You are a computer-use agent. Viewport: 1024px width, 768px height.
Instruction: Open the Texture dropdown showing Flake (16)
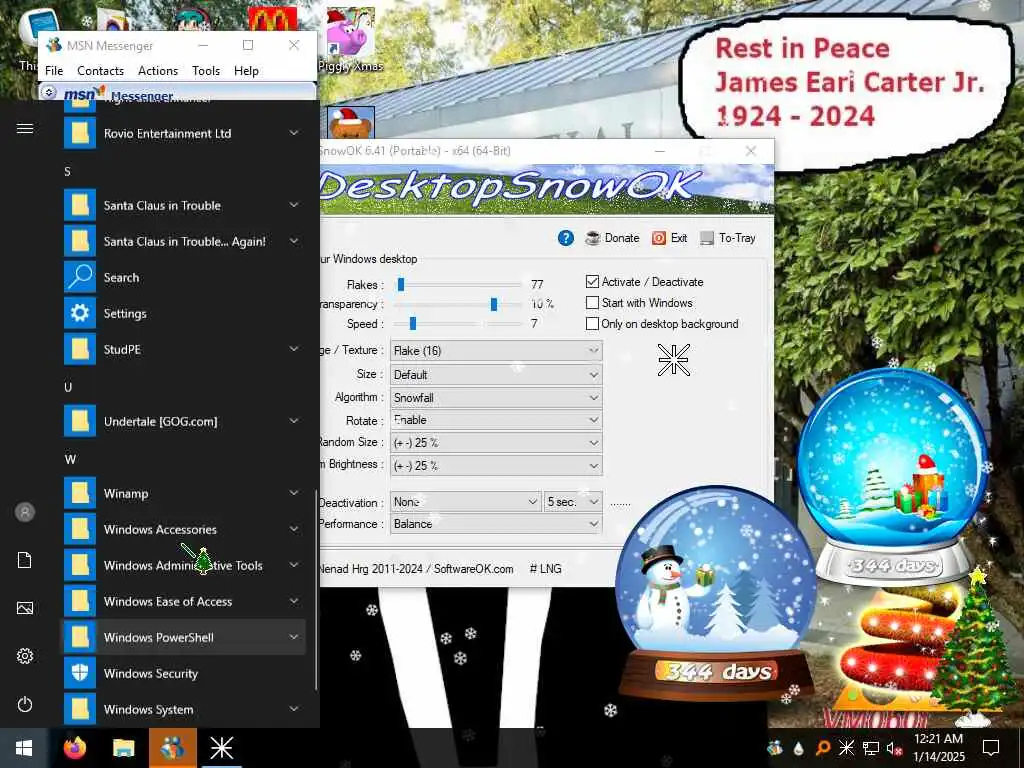click(496, 351)
